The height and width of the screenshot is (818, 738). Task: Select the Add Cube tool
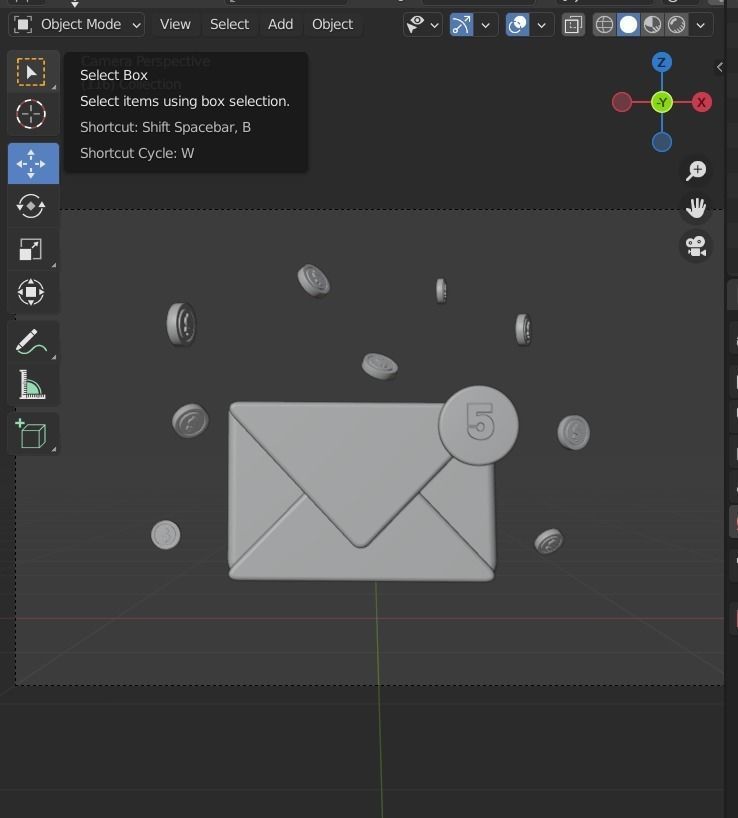(x=32, y=434)
